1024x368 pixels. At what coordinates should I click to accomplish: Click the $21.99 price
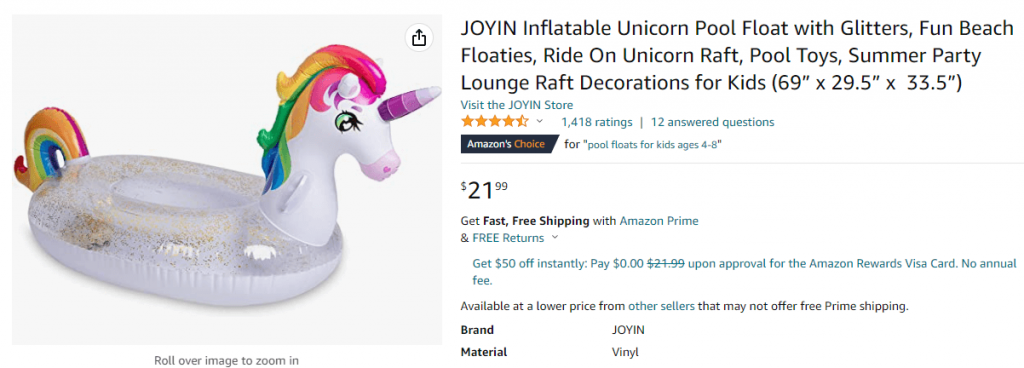[x=485, y=191]
